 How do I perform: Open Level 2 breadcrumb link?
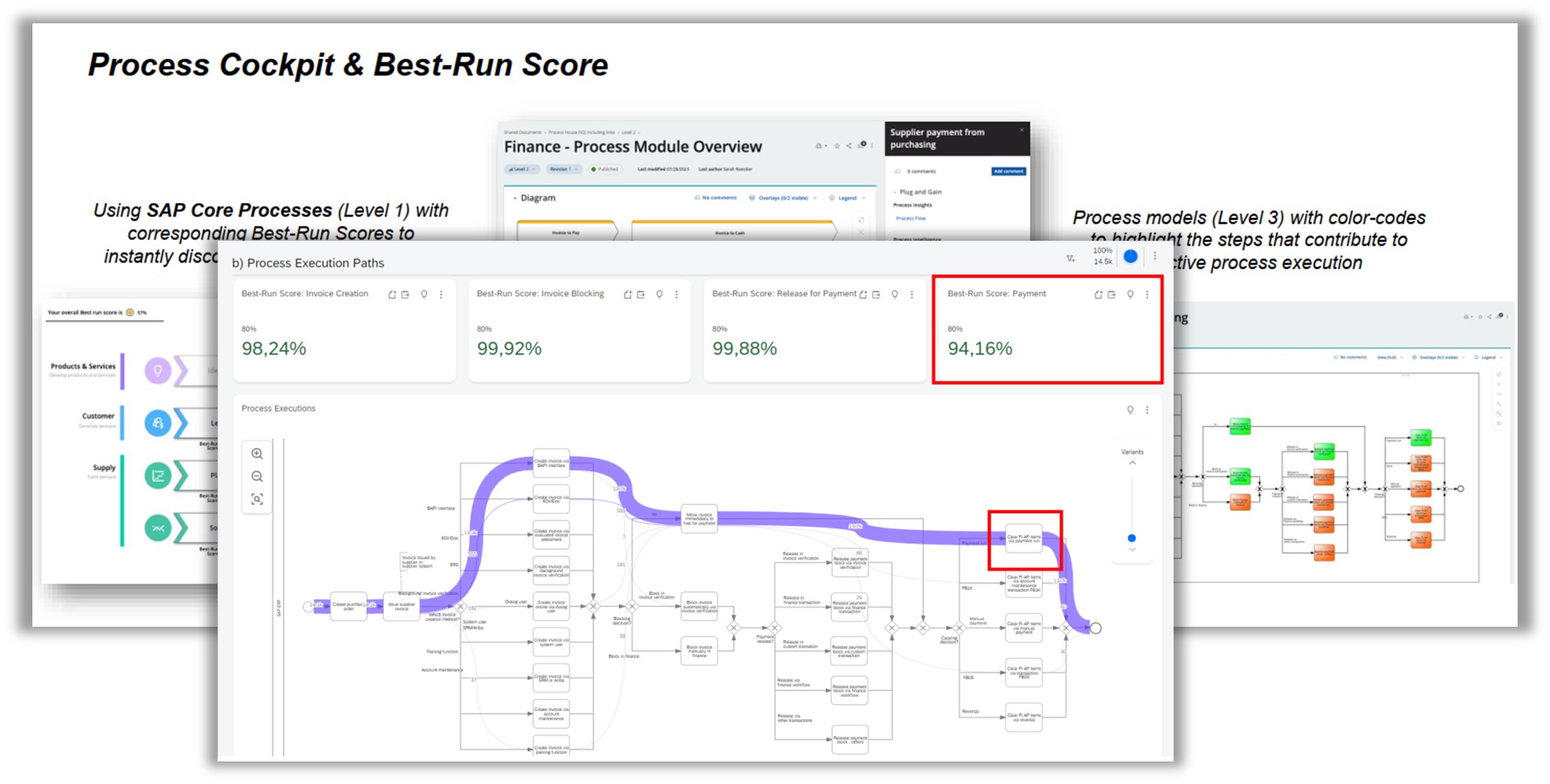pyautogui.click(x=628, y=132)
